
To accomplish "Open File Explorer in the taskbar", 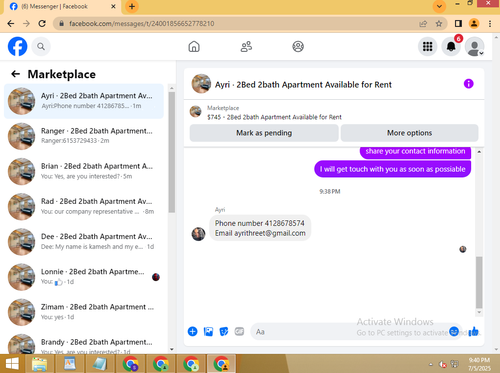I will [39, 364].
